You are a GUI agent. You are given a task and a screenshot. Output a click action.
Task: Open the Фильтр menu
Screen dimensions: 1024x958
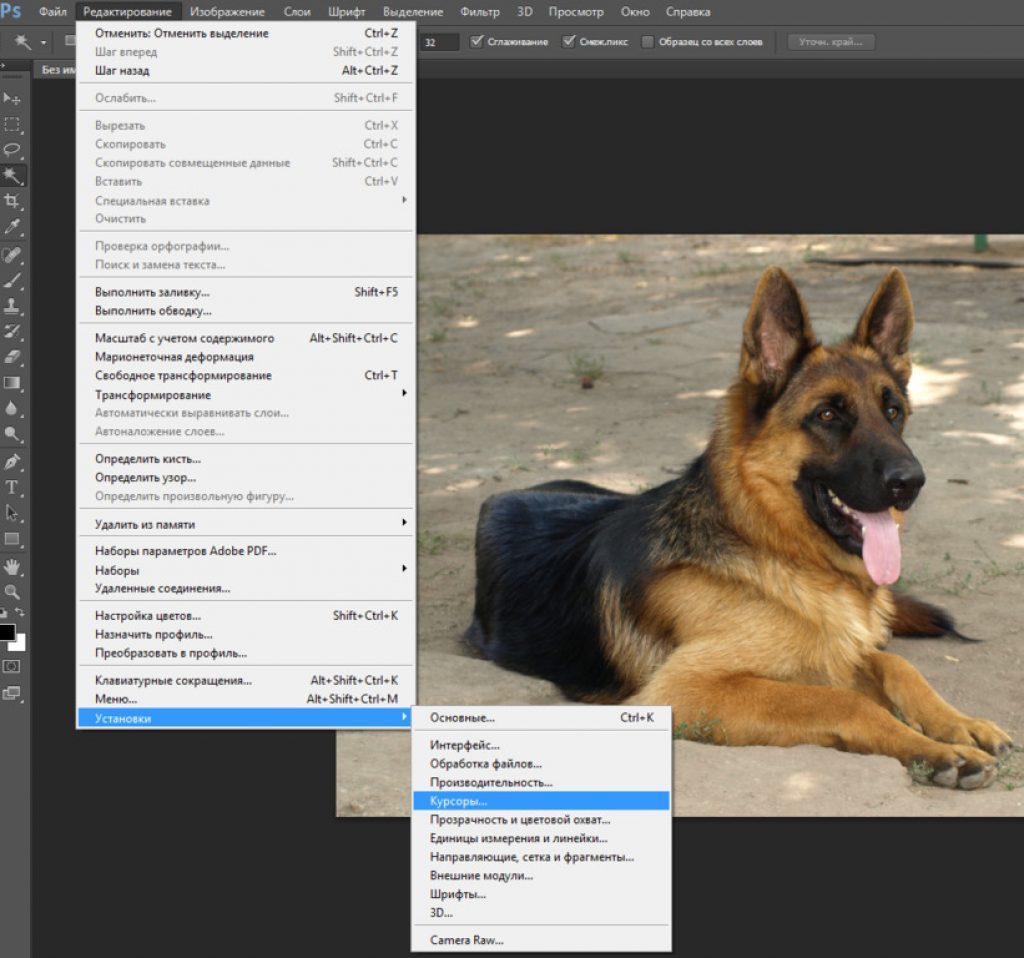point(479,12)
